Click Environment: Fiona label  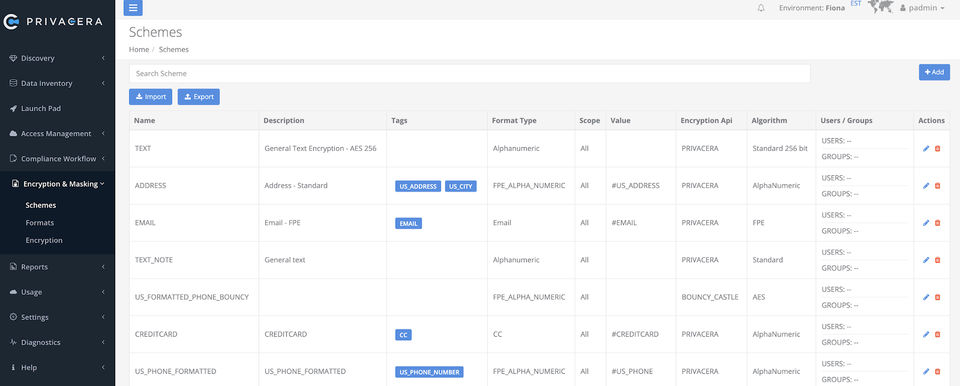pos(812,8)
